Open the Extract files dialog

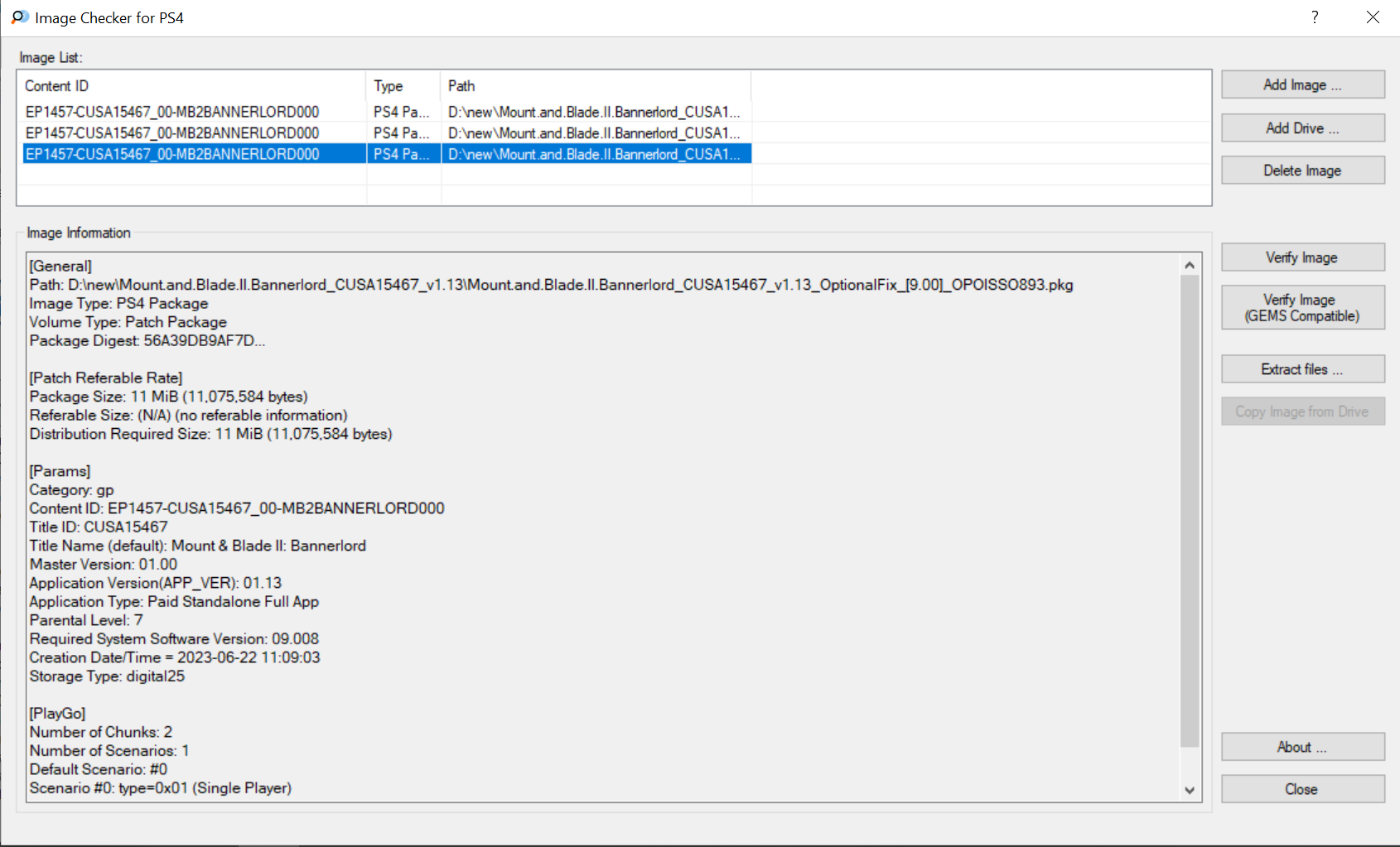point(1302,368)
